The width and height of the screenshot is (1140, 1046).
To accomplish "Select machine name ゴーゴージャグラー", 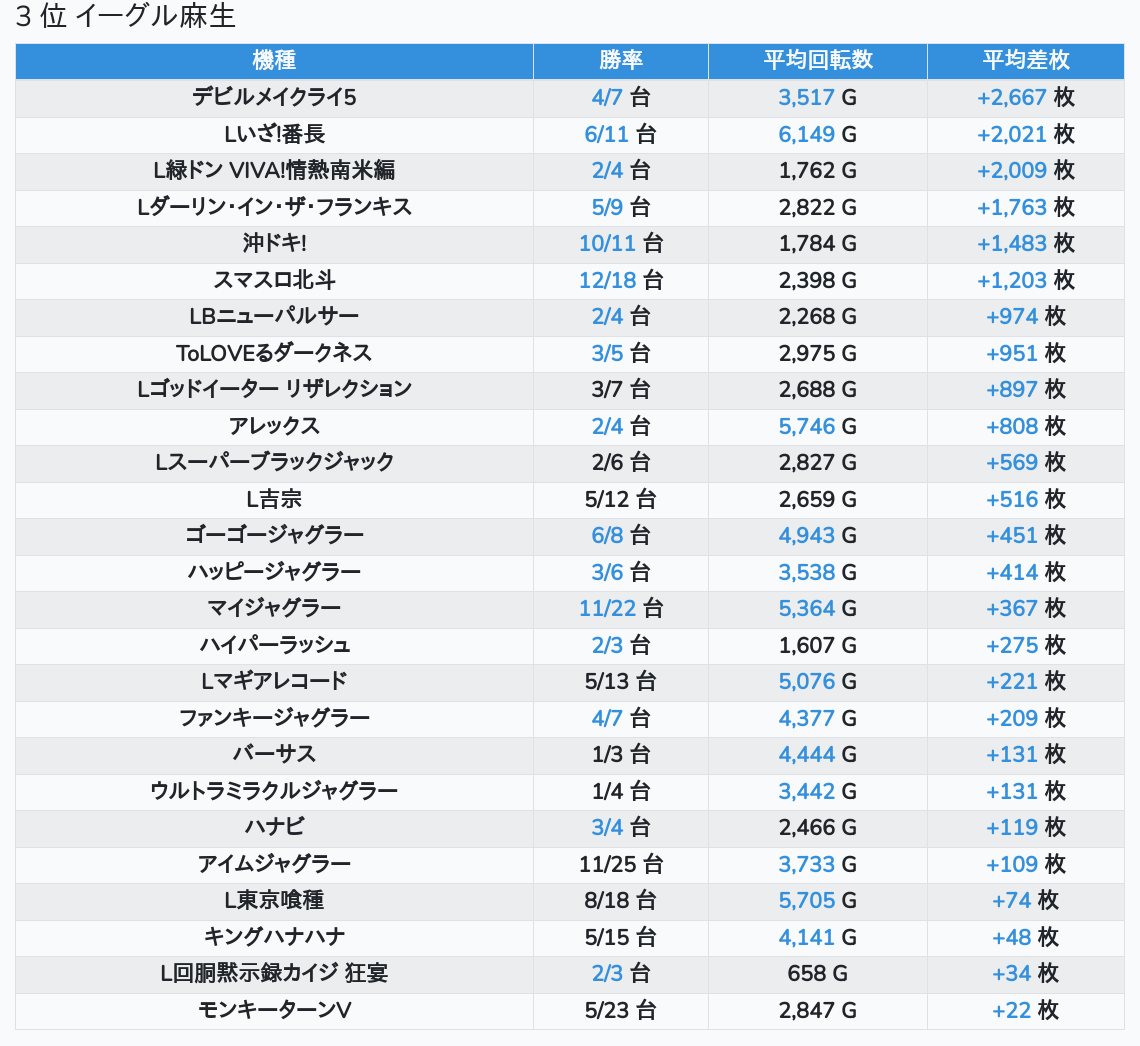I will (274, 536).
